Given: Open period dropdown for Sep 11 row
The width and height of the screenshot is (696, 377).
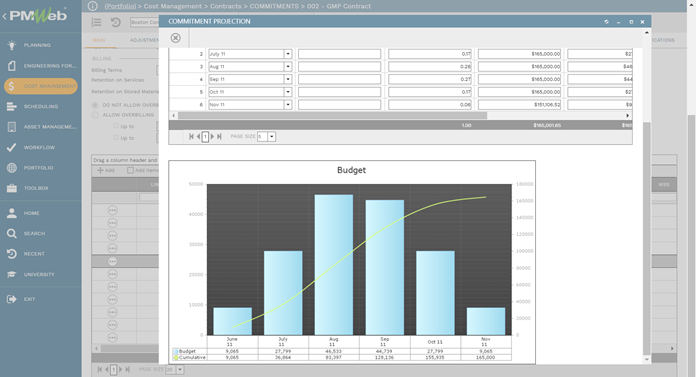Looking at the screenshot, I should pyautogui.click(x=288, y=79).
